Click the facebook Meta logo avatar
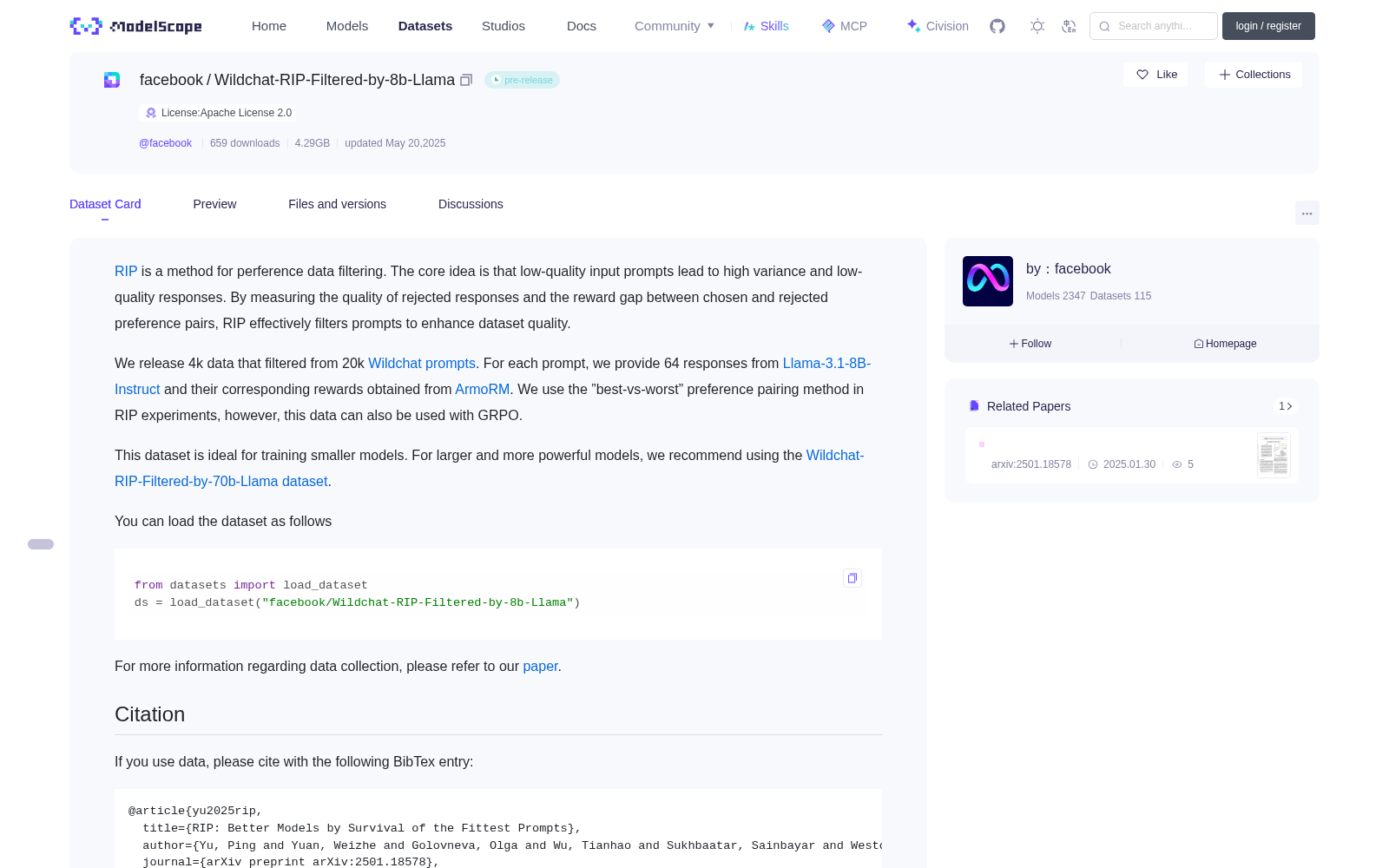Viewport: 1389px width, 868px height. coord(988,281)
